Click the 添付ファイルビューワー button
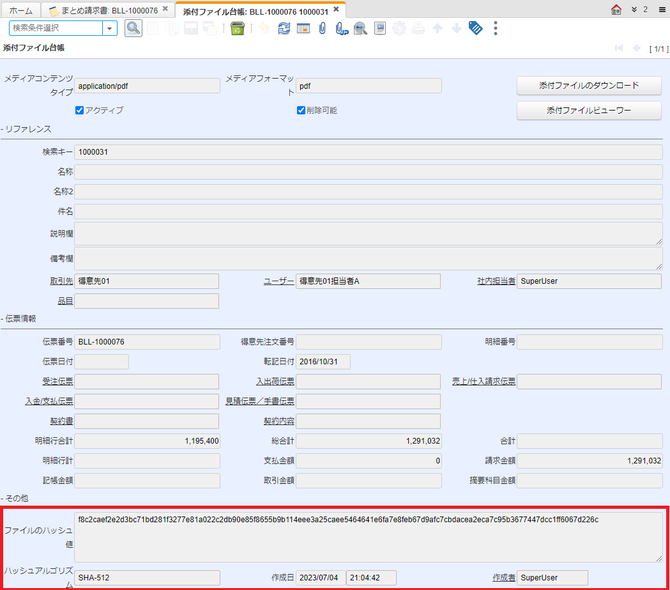670x590 pixels. (589, 110)
